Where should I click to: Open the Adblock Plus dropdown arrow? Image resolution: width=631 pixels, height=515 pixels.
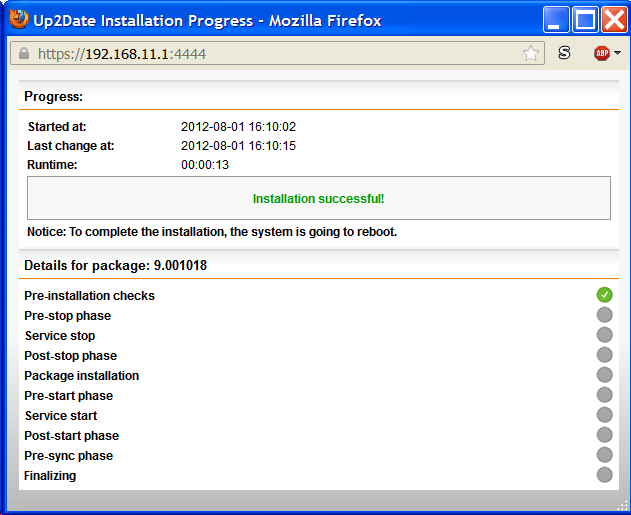(617, 54)
